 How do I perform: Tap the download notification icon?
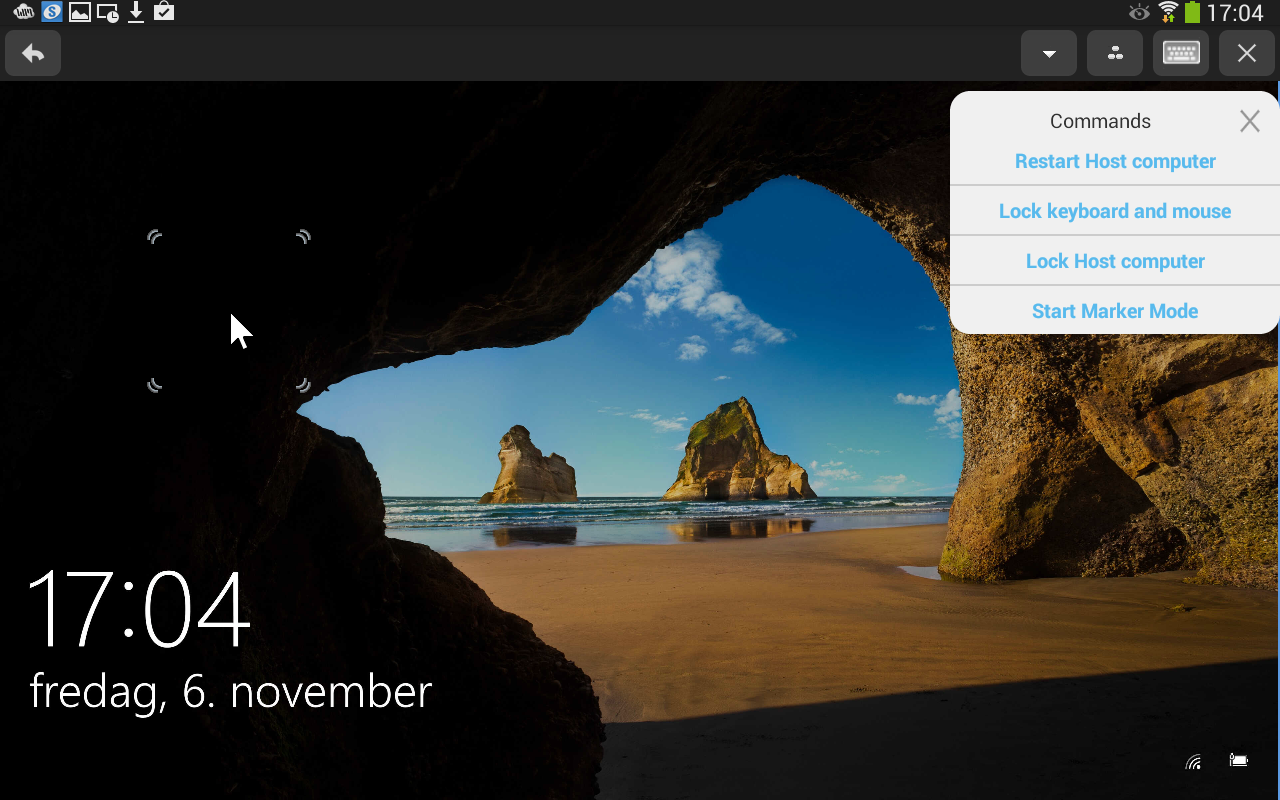pos(136,12)
